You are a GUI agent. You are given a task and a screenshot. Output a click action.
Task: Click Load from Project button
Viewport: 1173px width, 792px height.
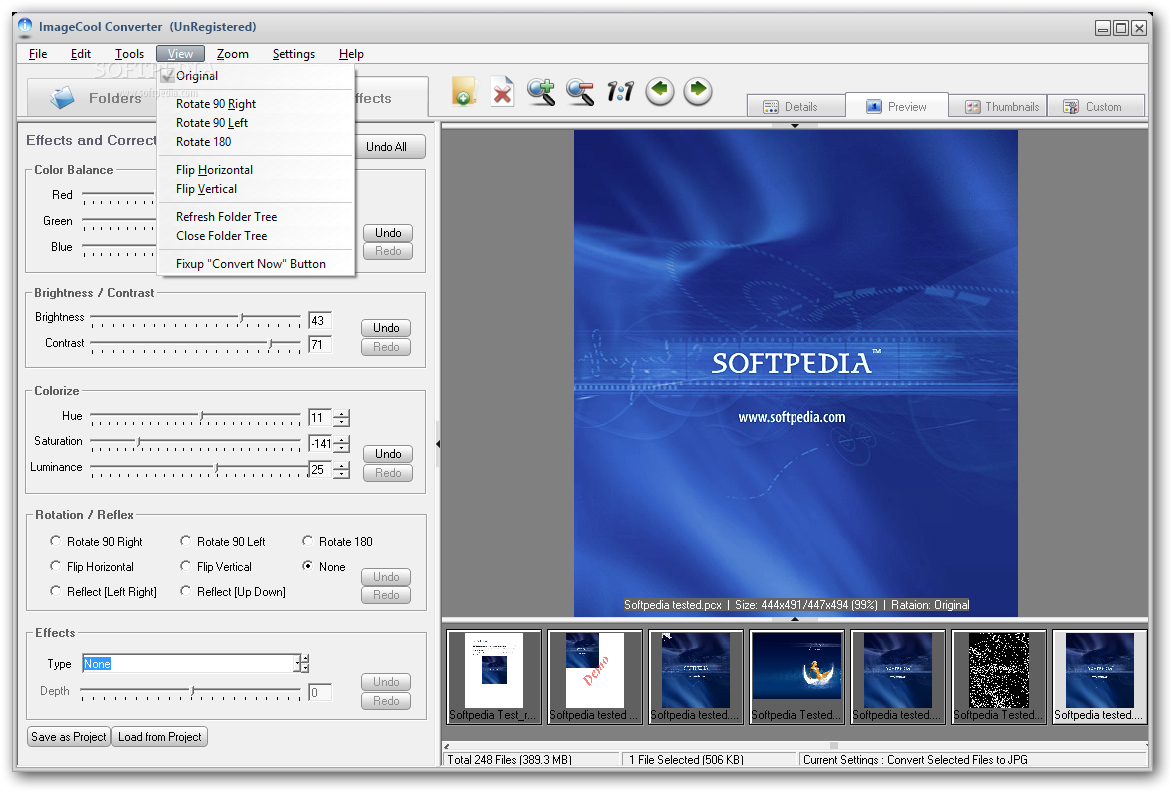[x=159, y=737]
